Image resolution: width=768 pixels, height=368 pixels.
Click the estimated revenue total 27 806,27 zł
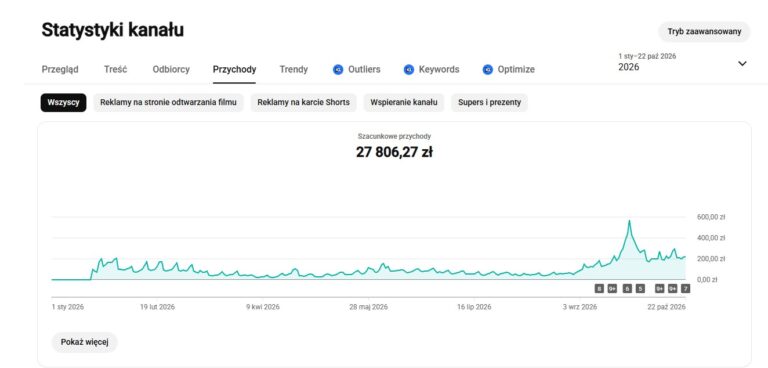pyautogui.click(x=394, y=152)
